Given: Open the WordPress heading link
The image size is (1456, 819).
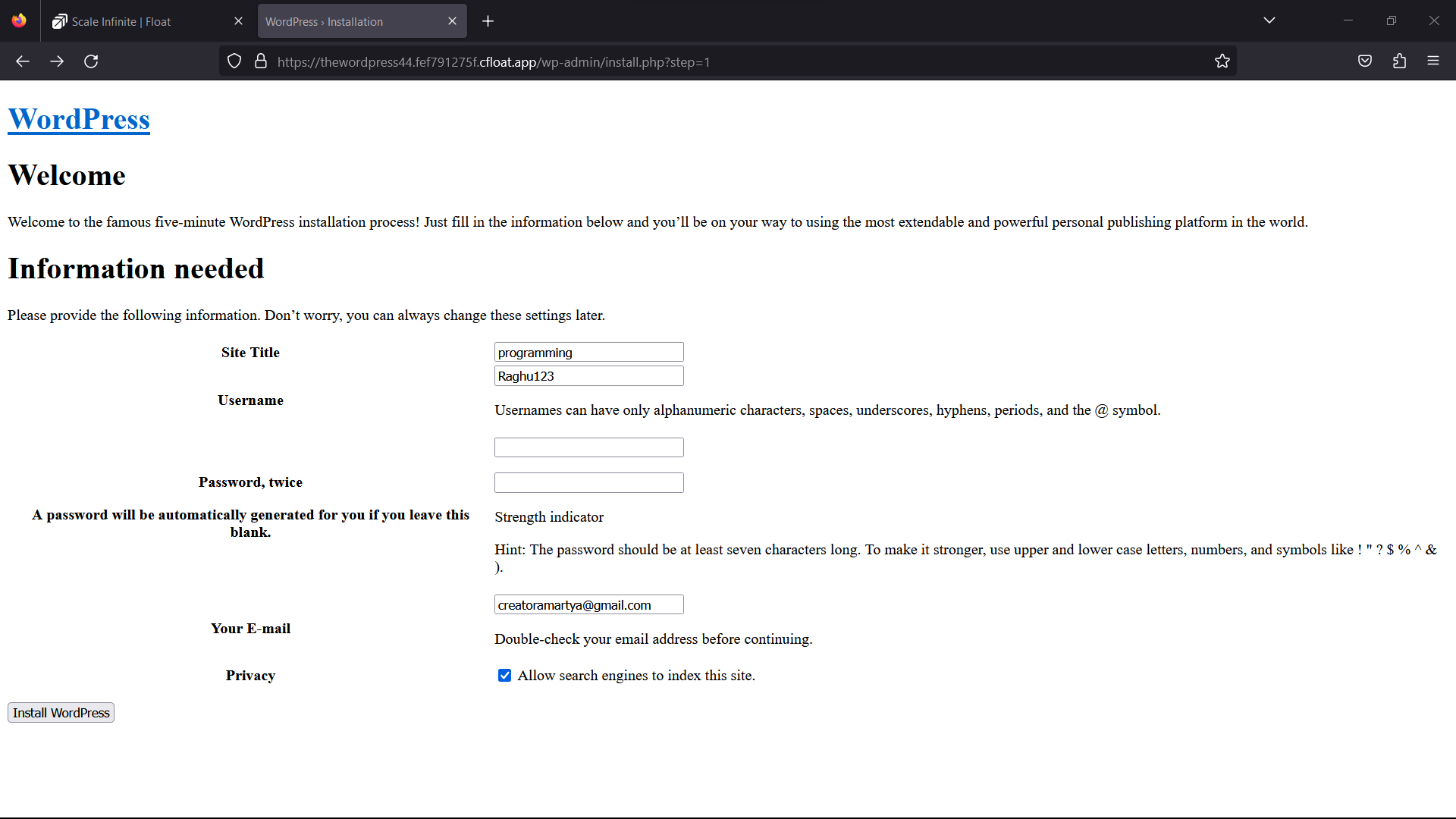Looking at the screenshot, I should 79,119.
